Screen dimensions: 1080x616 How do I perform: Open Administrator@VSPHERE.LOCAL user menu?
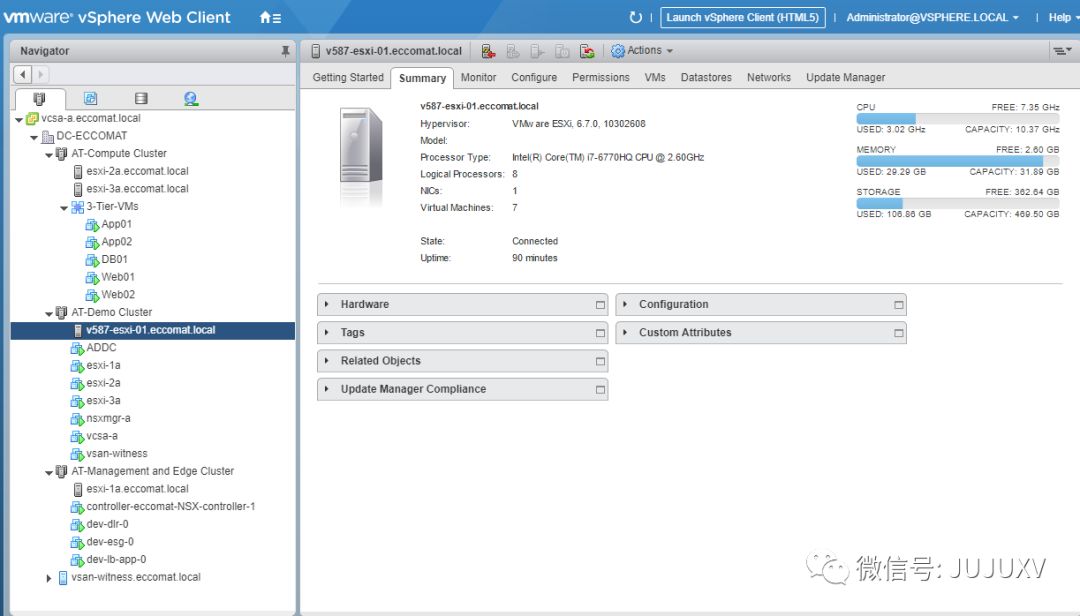[x=932, y=17]
